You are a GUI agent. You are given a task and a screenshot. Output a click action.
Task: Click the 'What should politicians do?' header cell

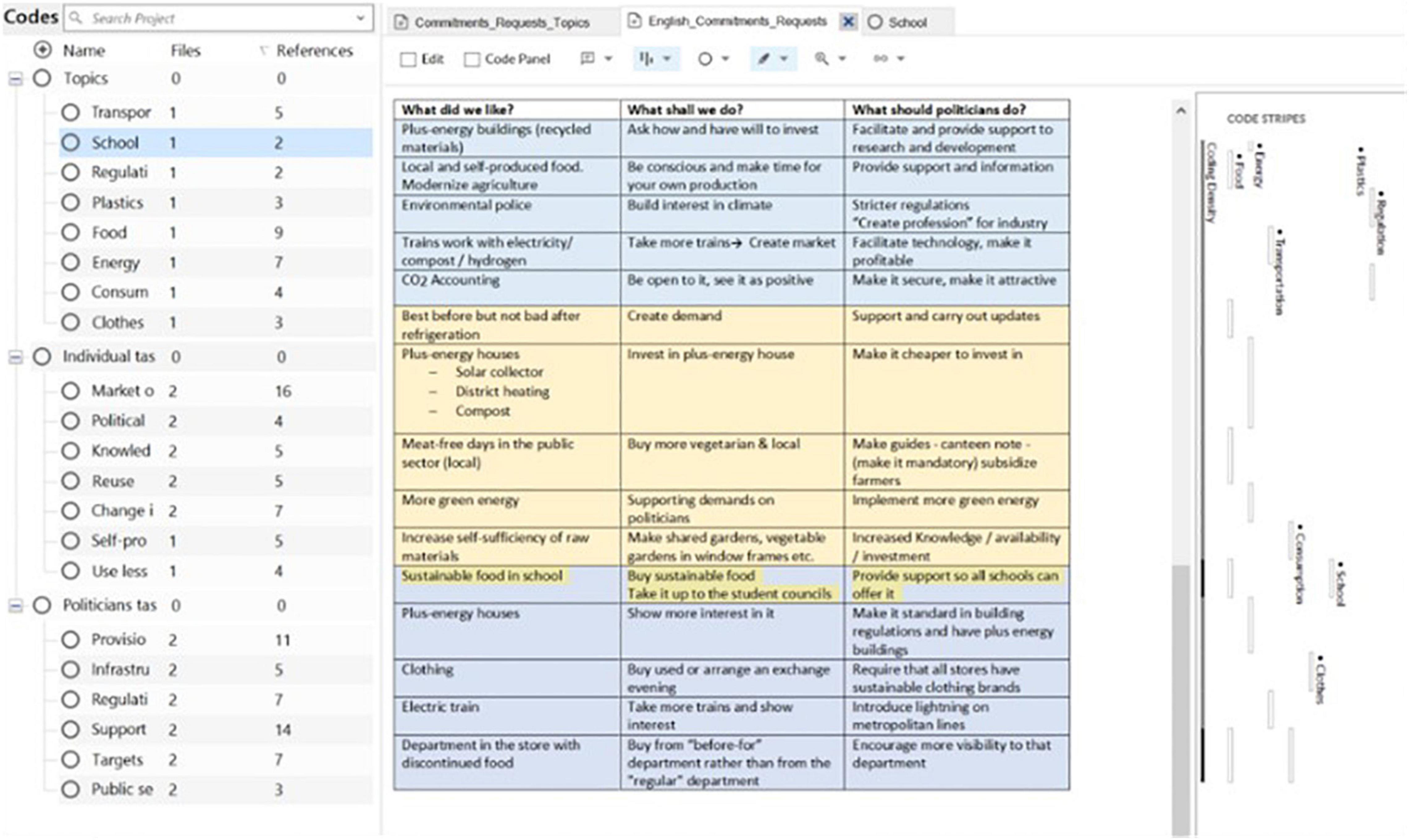(x=957, y=109)
